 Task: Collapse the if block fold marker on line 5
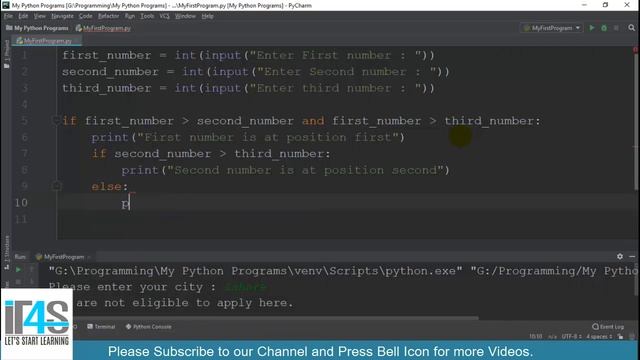click(56, 120)
